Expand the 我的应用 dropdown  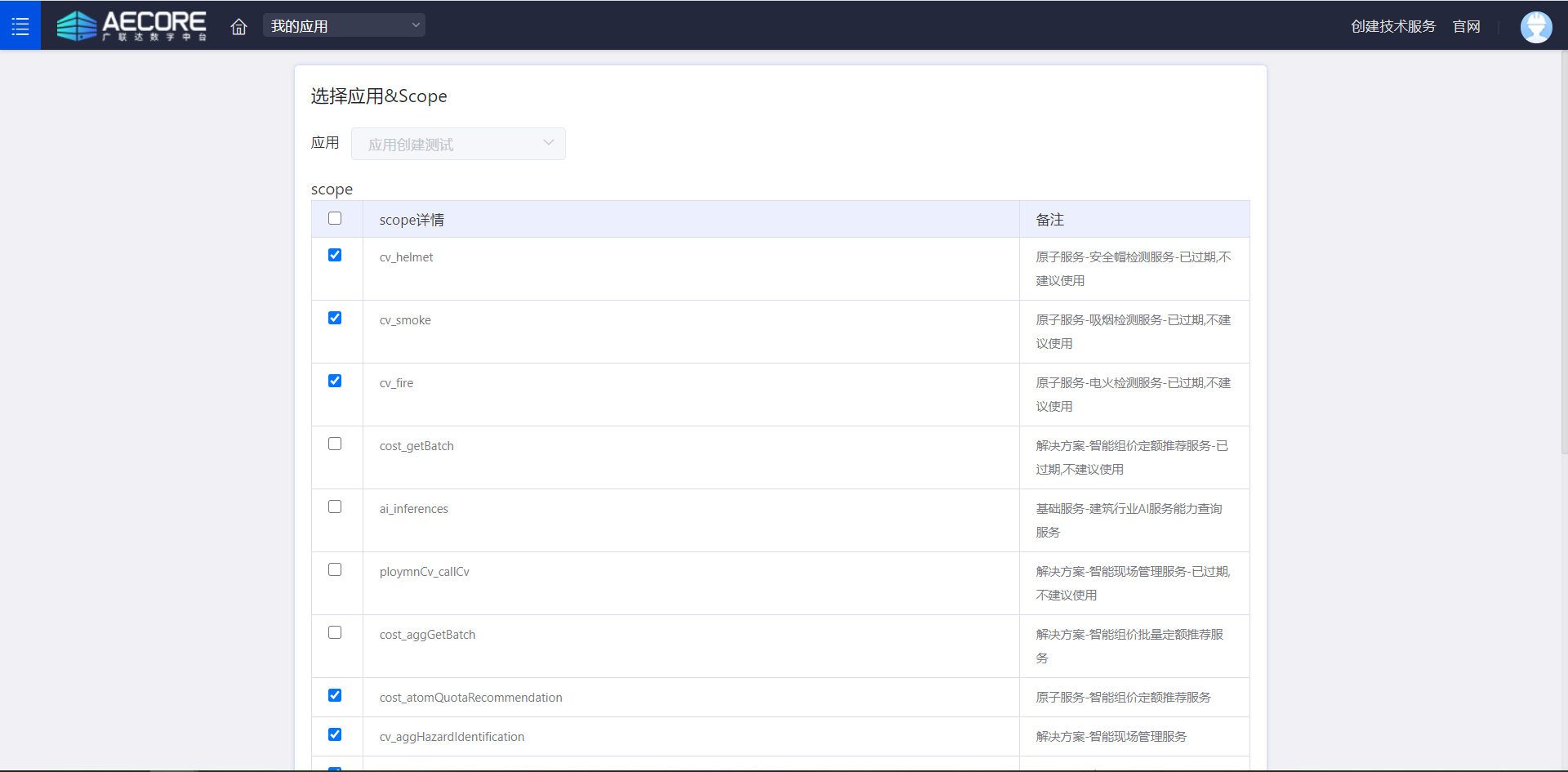344,26
